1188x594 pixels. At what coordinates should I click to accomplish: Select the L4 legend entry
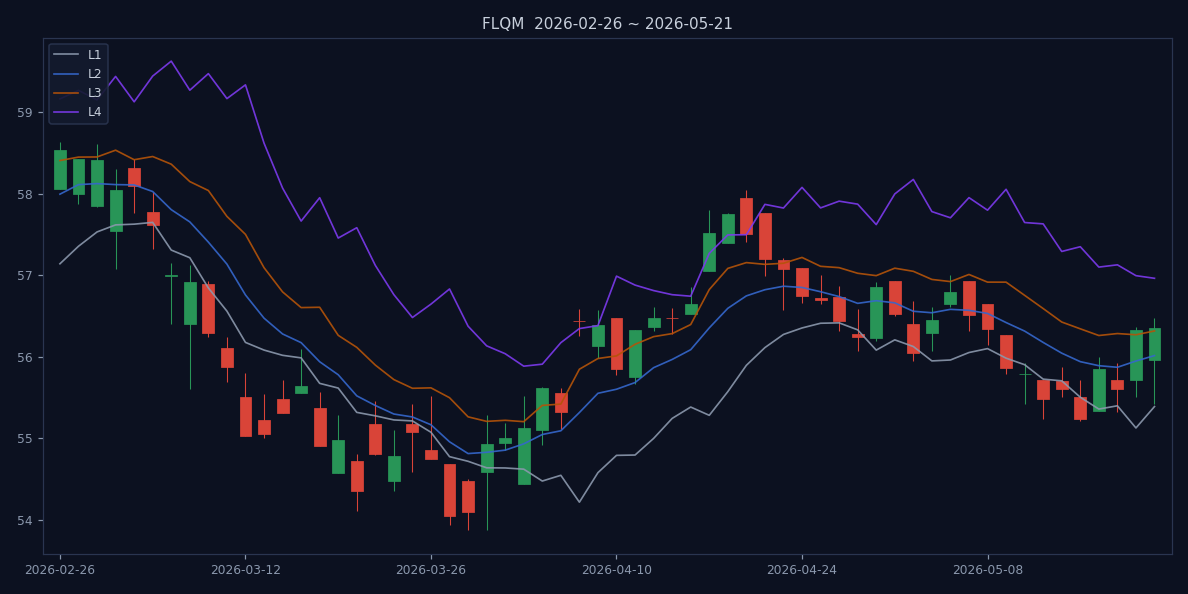[x=79, y=111]
